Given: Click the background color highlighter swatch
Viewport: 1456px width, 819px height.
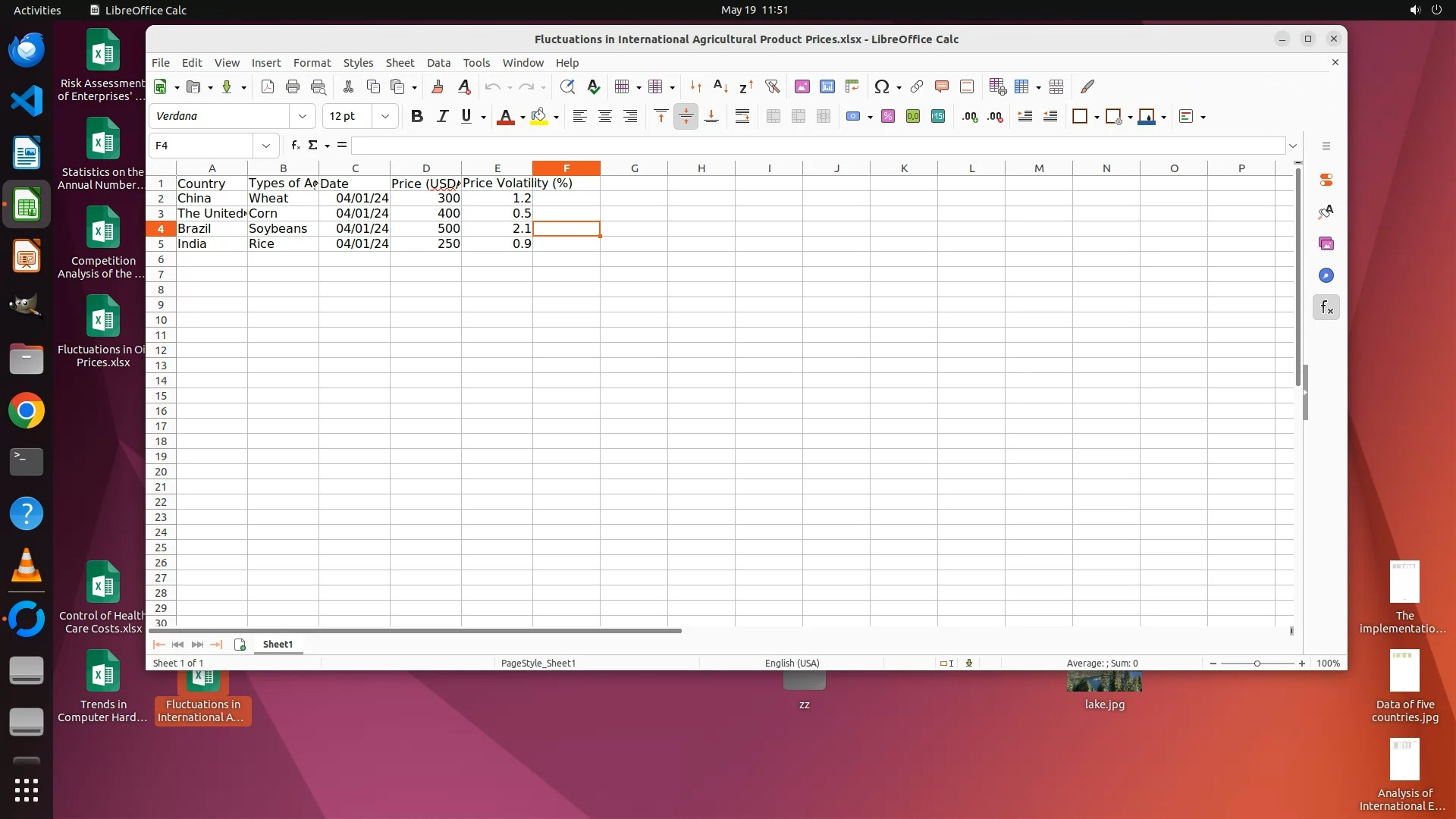Looking at the screenshot, I should [x=538, y=116].
